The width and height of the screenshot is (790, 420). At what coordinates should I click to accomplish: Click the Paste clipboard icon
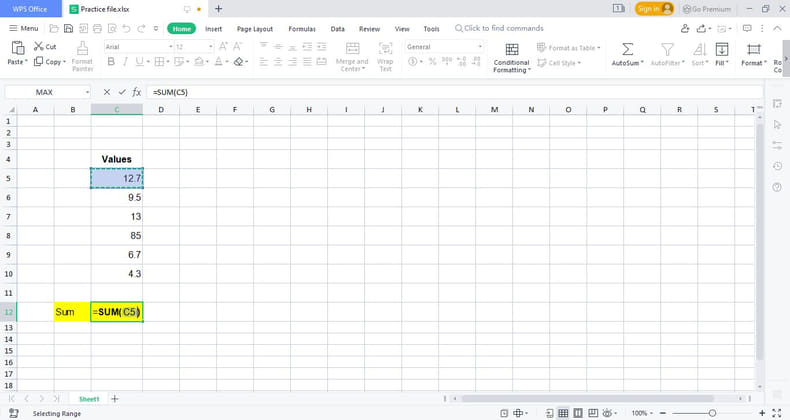(x=18, y=48)
